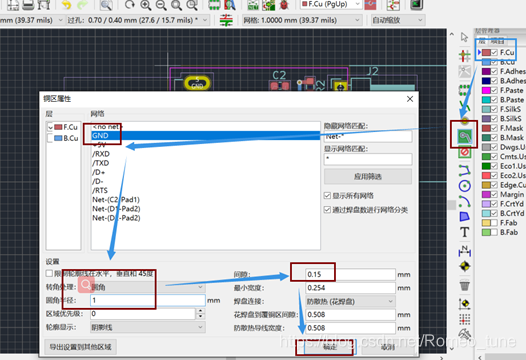Select highlight net tool

tap(465, 56)
